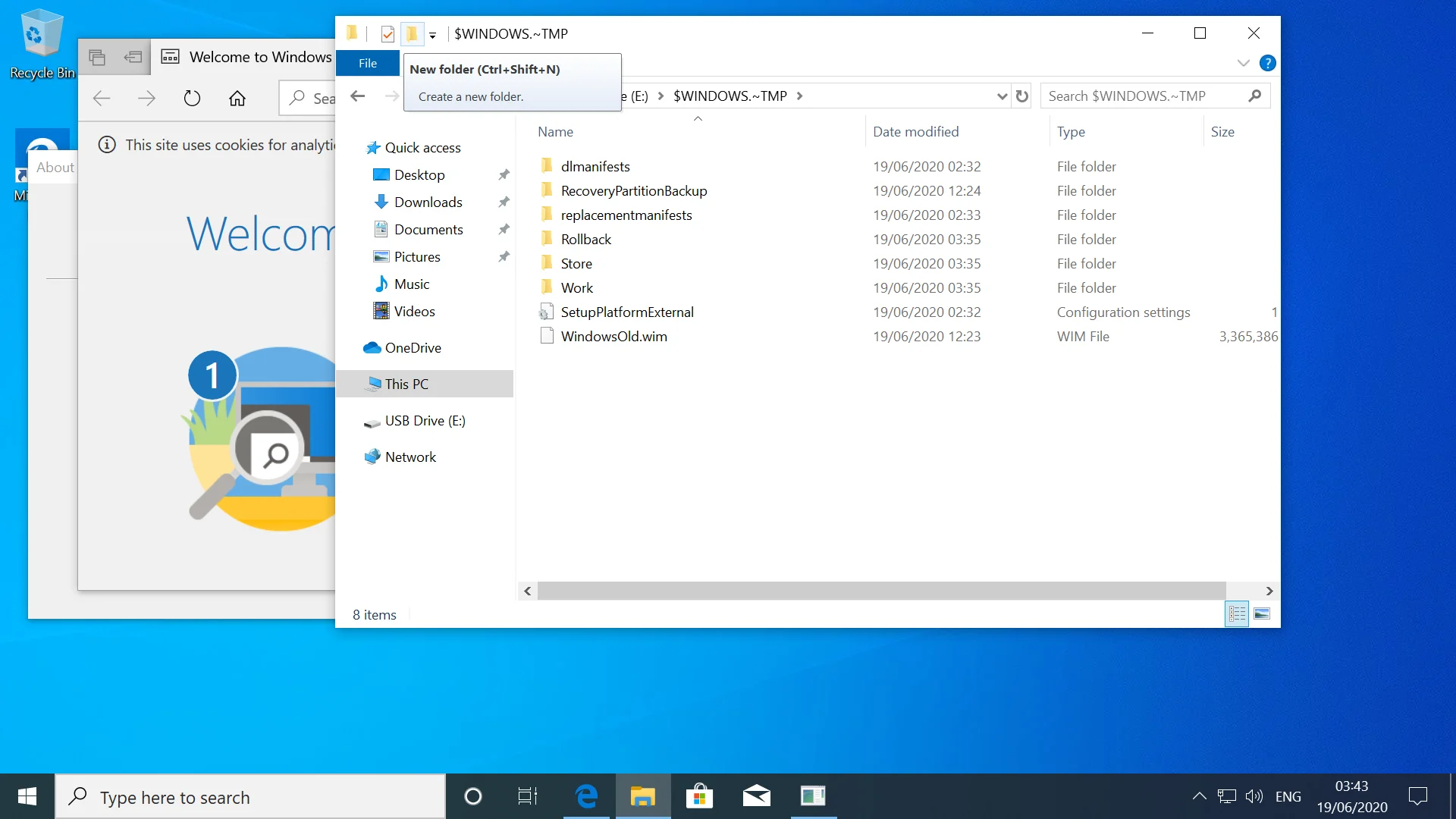
Task: Open Windows Start menu
Action: (27, 796)
